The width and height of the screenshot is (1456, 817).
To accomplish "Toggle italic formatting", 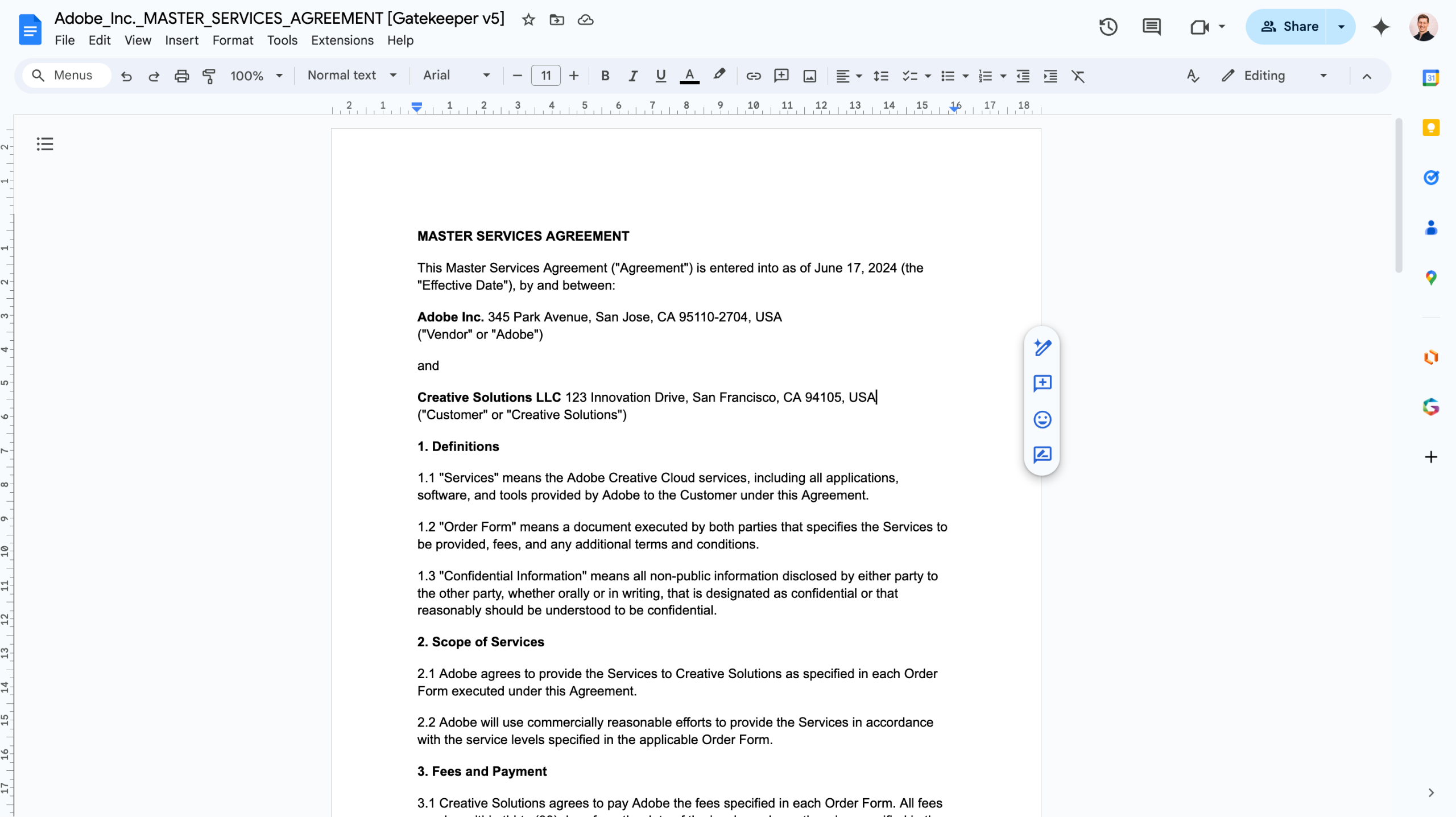I will (x=632, y=76).
